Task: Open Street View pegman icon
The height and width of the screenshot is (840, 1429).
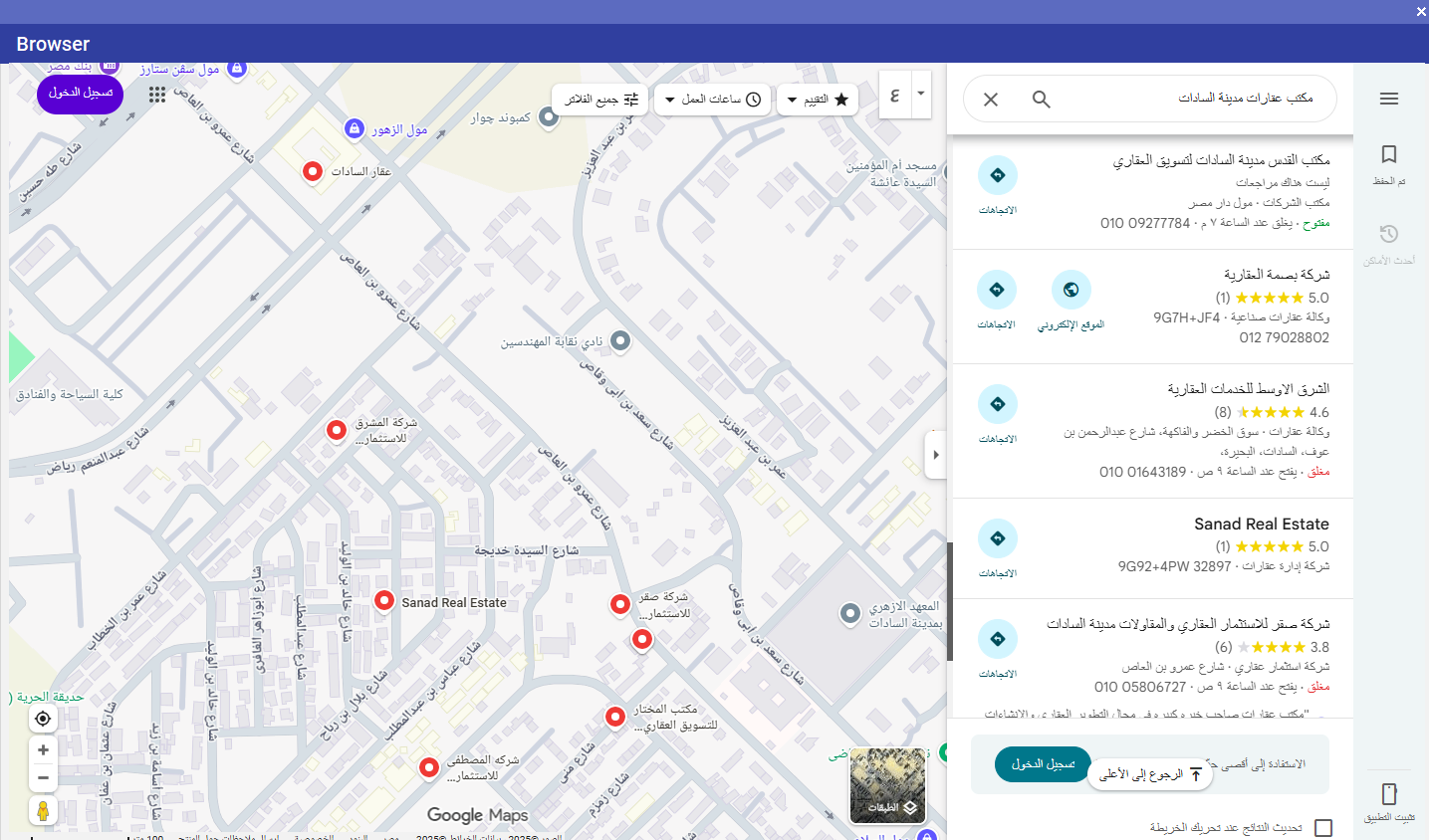Action: (43, 810)
